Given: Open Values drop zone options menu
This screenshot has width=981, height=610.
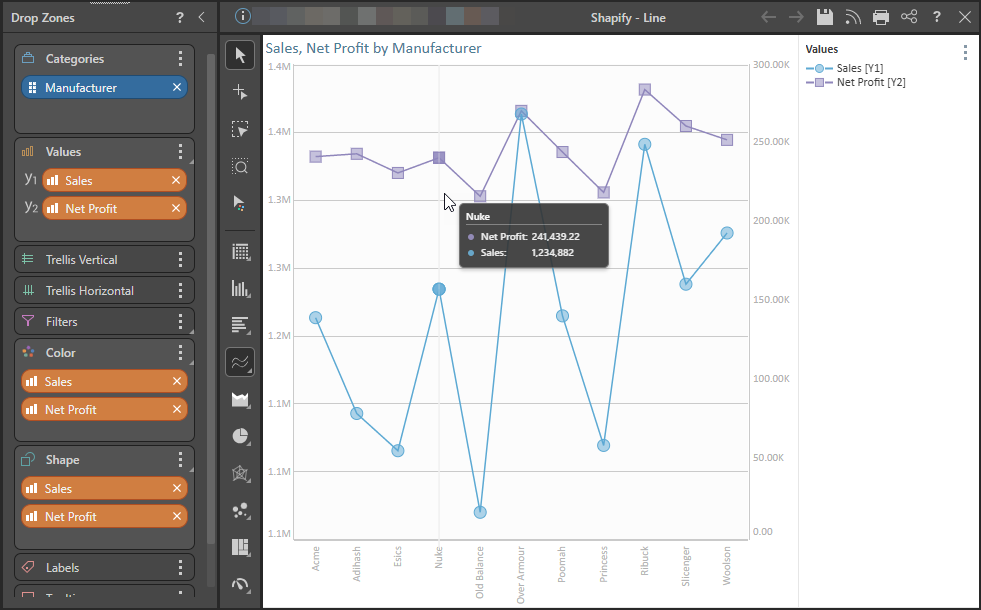Looking at the screenshot, I should click(180, 151).
